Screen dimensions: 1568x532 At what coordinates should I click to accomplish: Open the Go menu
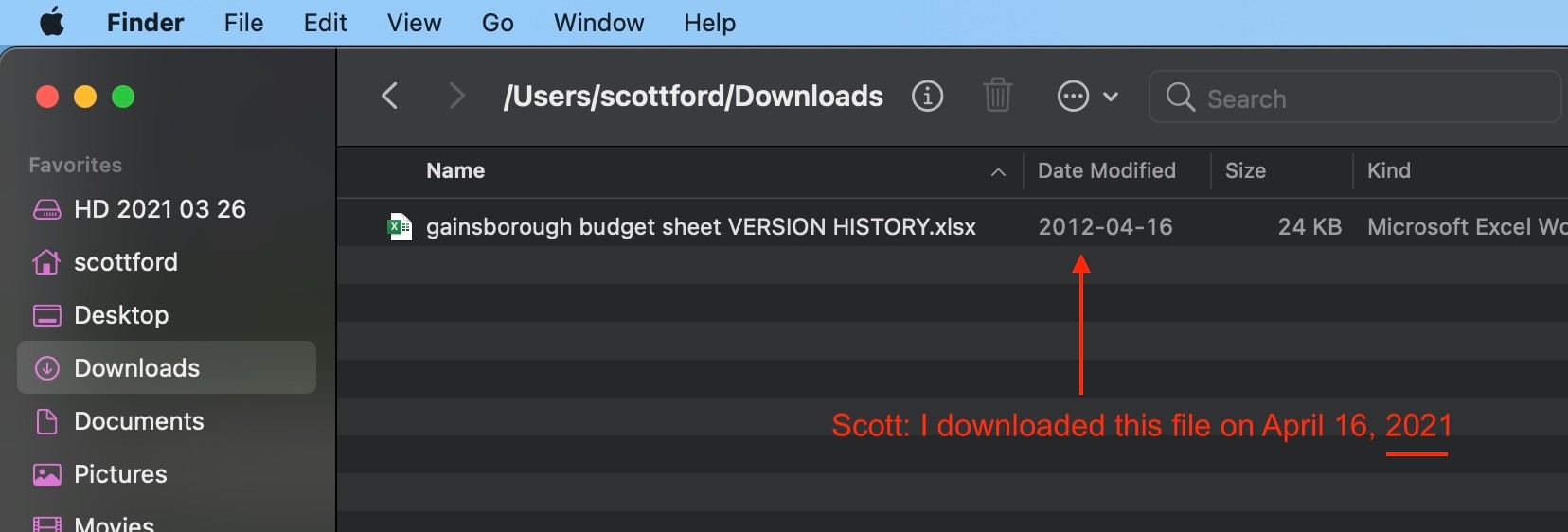click(x=497, y=23)
